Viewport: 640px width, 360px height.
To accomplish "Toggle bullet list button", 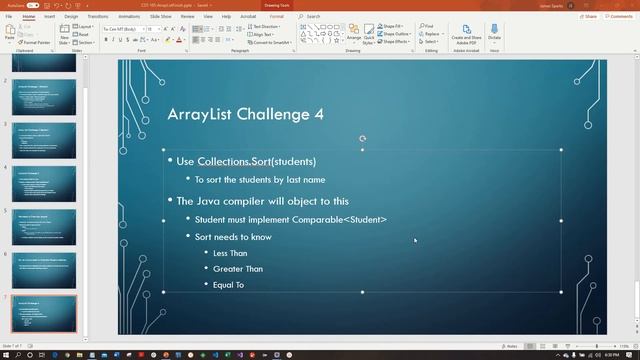I will point(196,29).
